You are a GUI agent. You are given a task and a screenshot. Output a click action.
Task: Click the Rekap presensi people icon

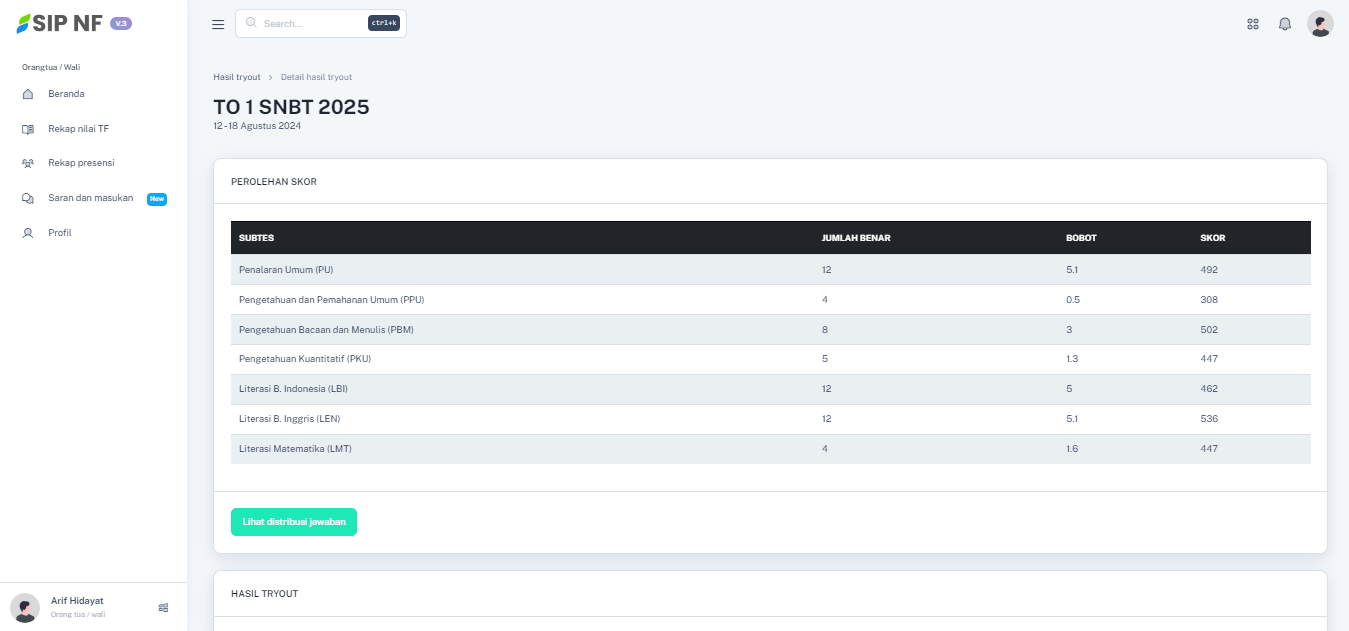[28, 163]
